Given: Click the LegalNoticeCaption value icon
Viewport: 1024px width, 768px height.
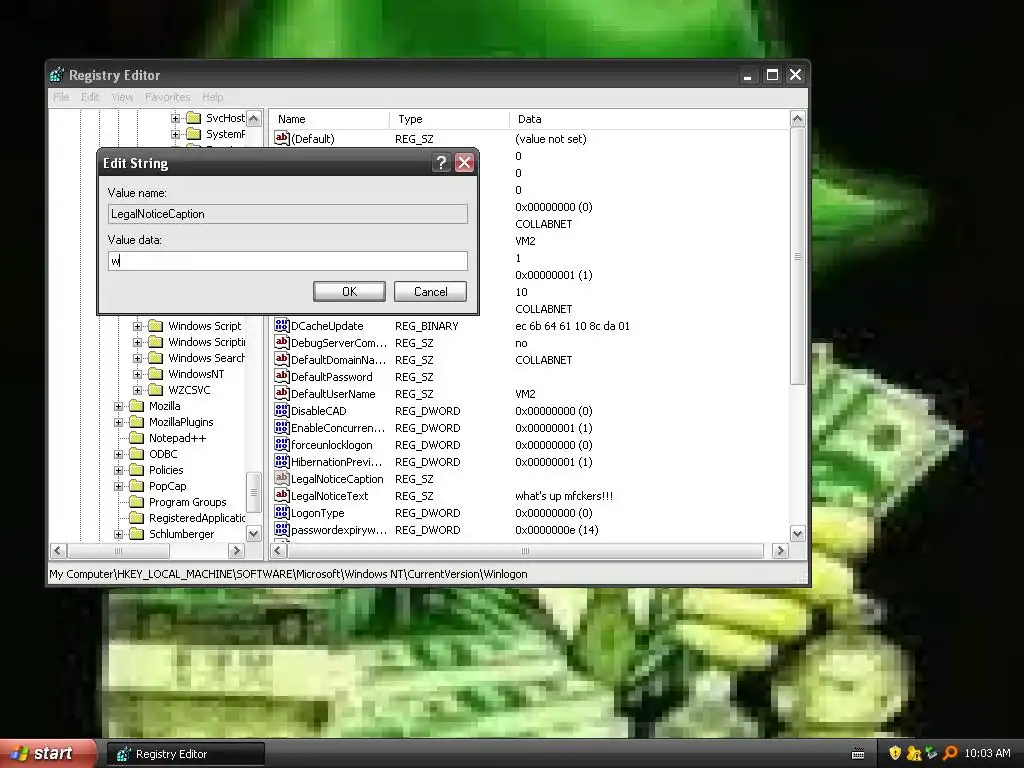Looking at the screenshot, I should click(281, 478).
